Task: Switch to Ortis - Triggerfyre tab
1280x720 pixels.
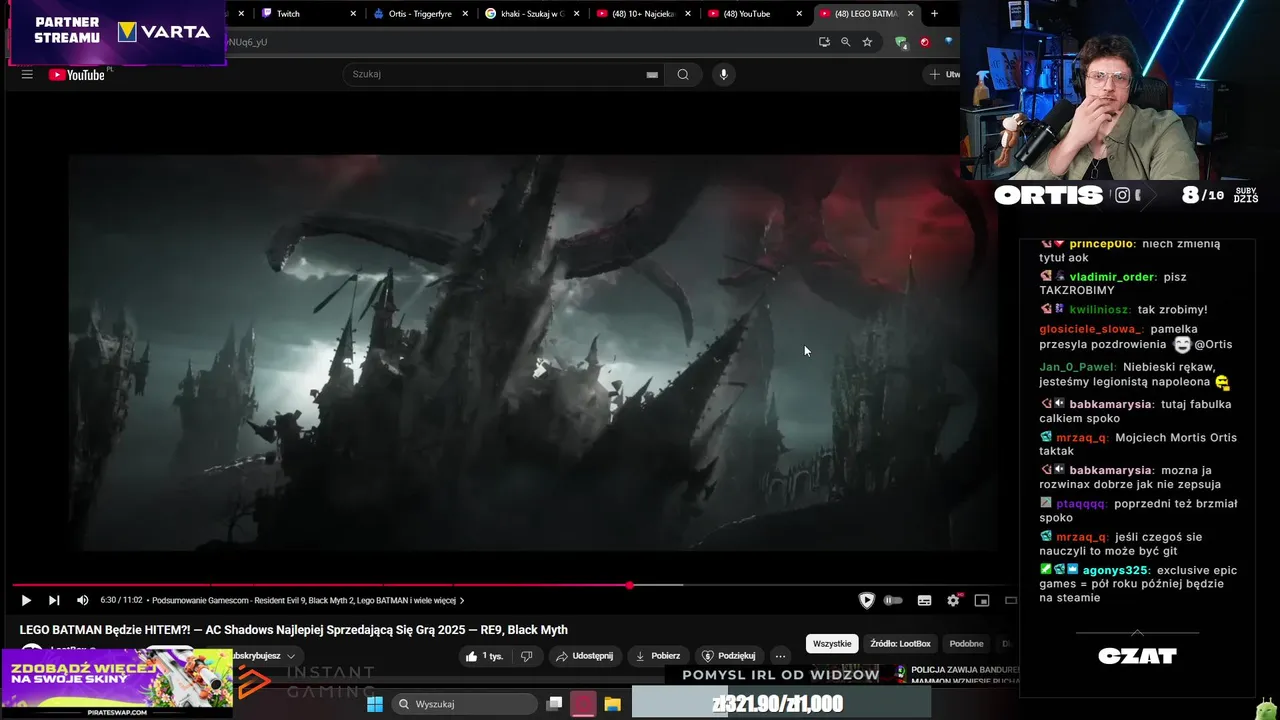Action: pyautogui.click(x=420, y=14)
